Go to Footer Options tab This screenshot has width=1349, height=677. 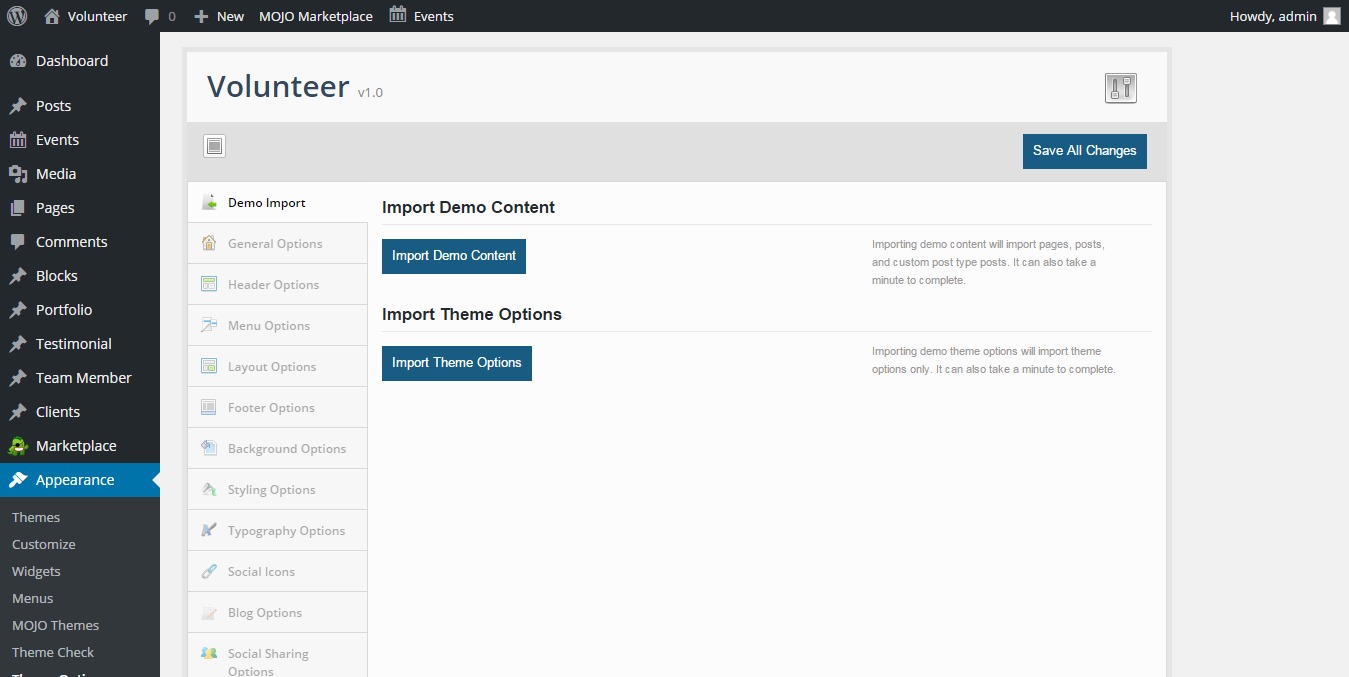point(278,407)
